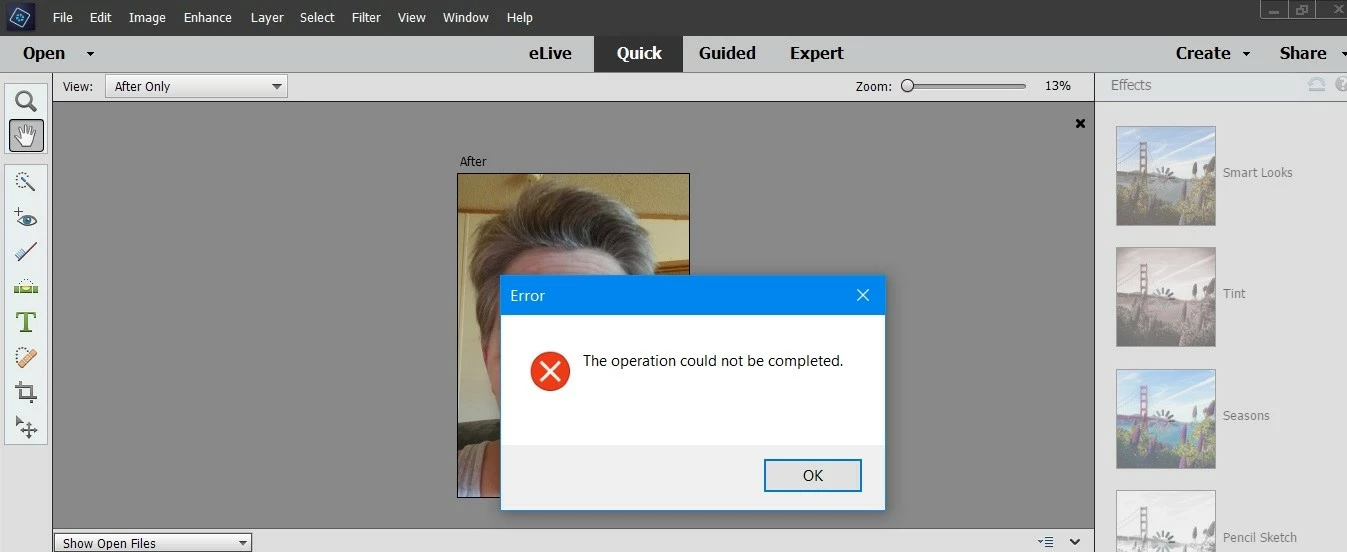Expand the Create dropdown arrow
Screen dimensions: 1347x552
coord(1246,54)
